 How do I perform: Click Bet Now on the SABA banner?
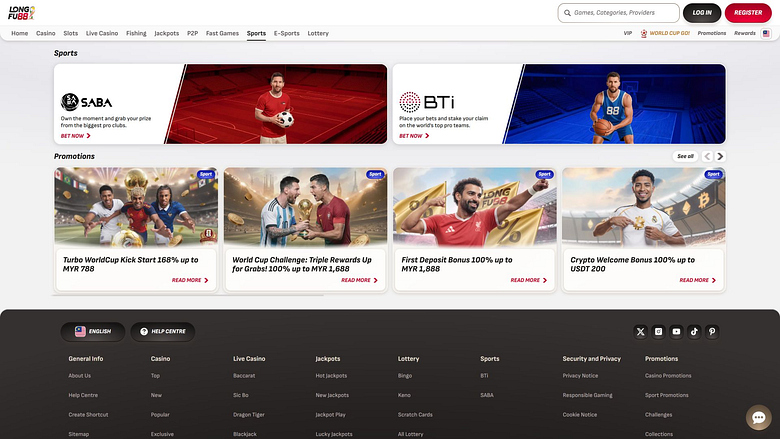pos(76,136)
